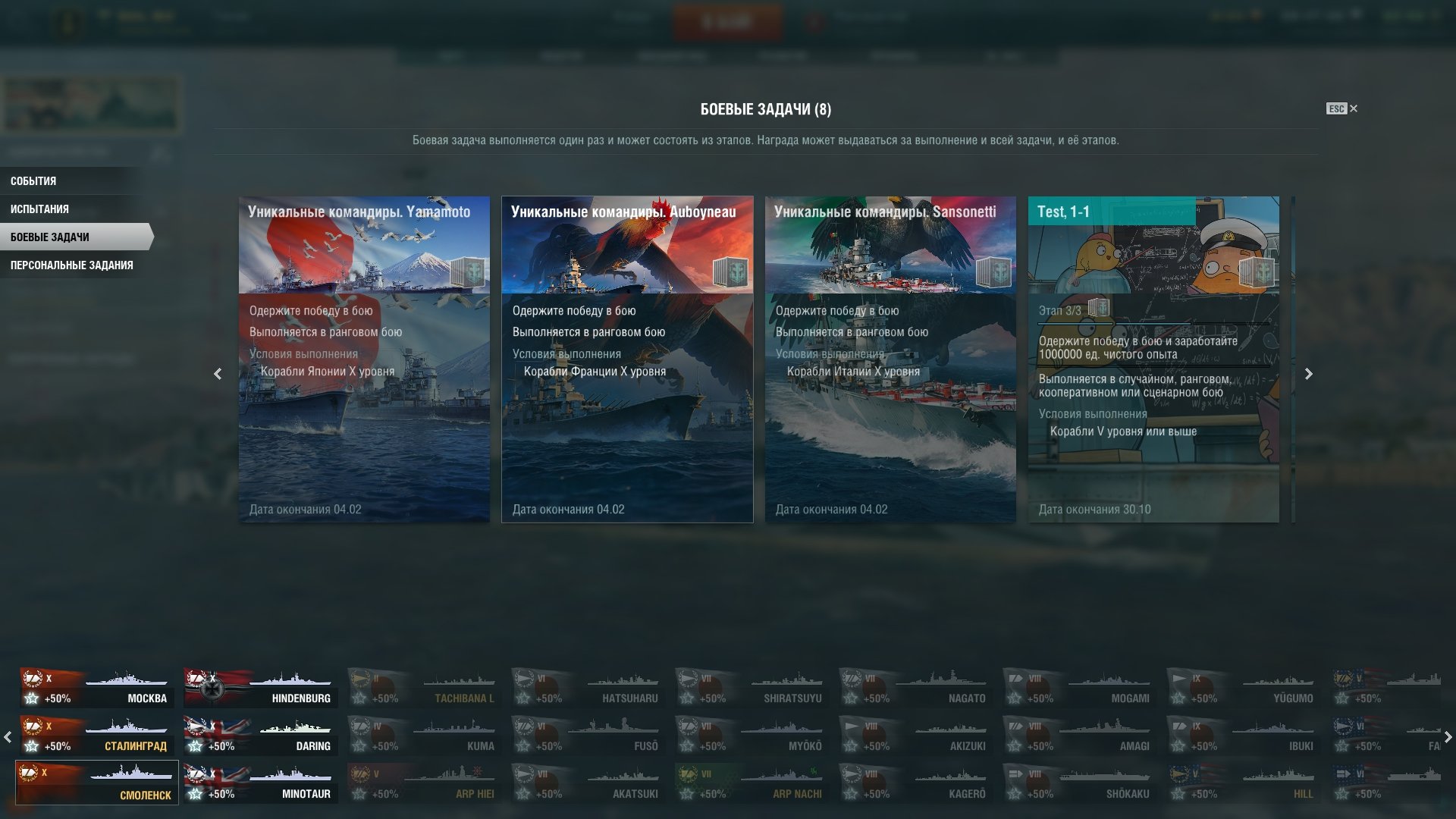Select the Москва ship in carousel
The height and width of the screenshot is (819, 1456).
pos(97,688)
